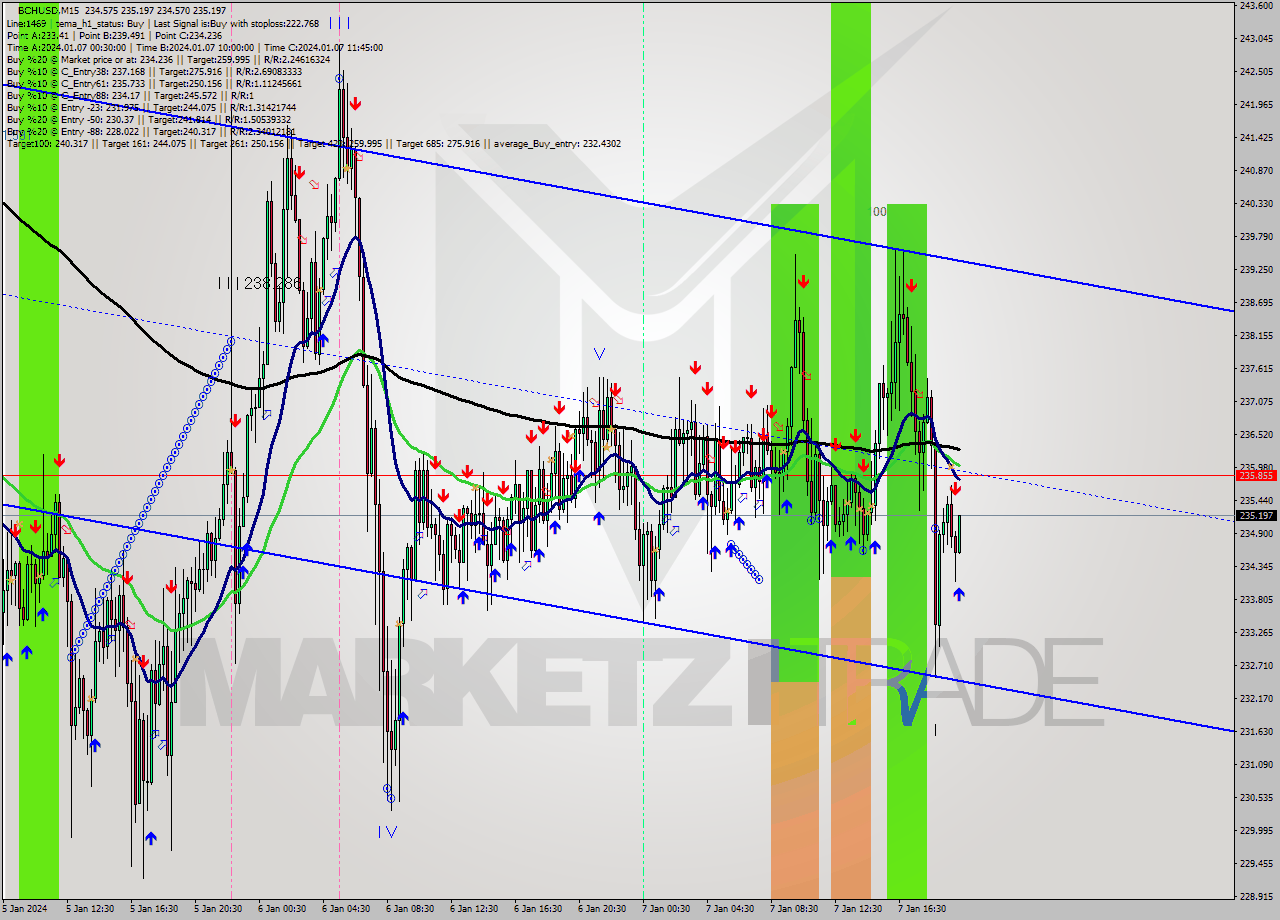Image resolution: width=1280 pixels, height=920 pixels.
Task: Click the 233.265 price axis label
Action: [x=1256, y=633]
